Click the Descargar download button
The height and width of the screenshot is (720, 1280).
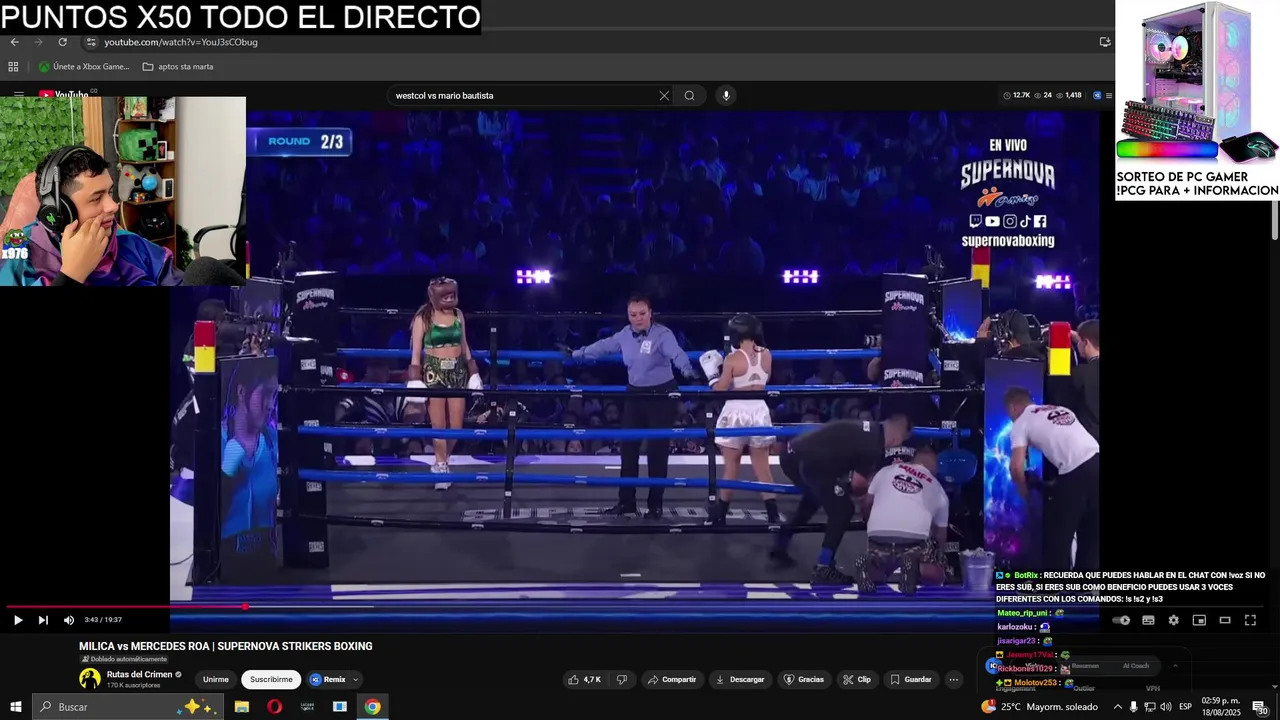pyautogui.click(x=740, y=680)
